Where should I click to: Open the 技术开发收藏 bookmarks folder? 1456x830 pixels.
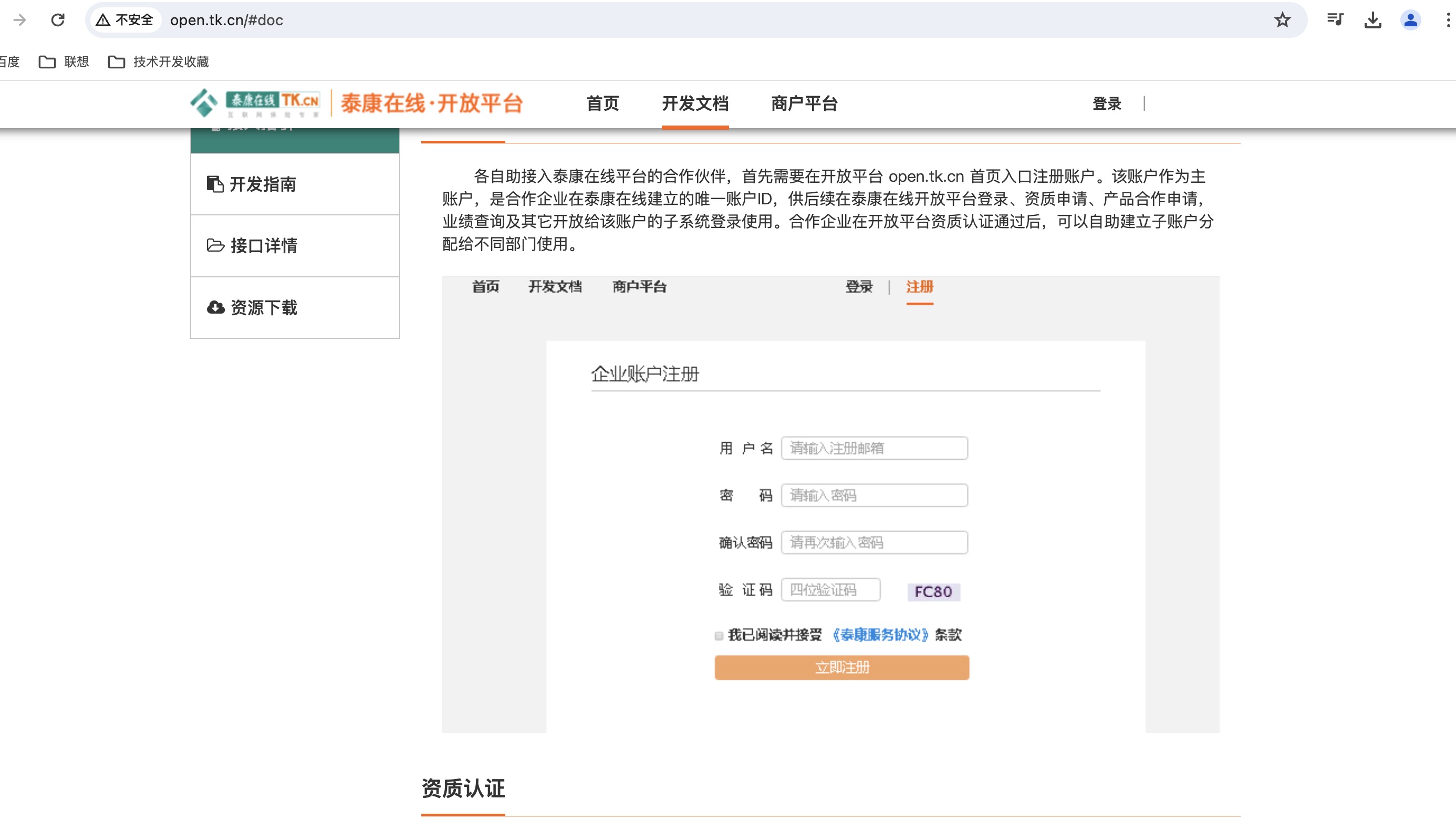[x=159, y=61]
